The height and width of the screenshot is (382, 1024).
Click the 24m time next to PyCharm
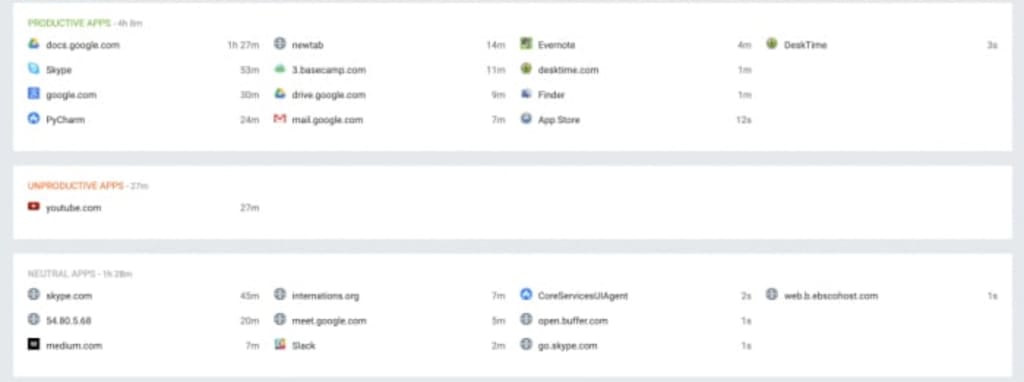click(x=250, y=120)
